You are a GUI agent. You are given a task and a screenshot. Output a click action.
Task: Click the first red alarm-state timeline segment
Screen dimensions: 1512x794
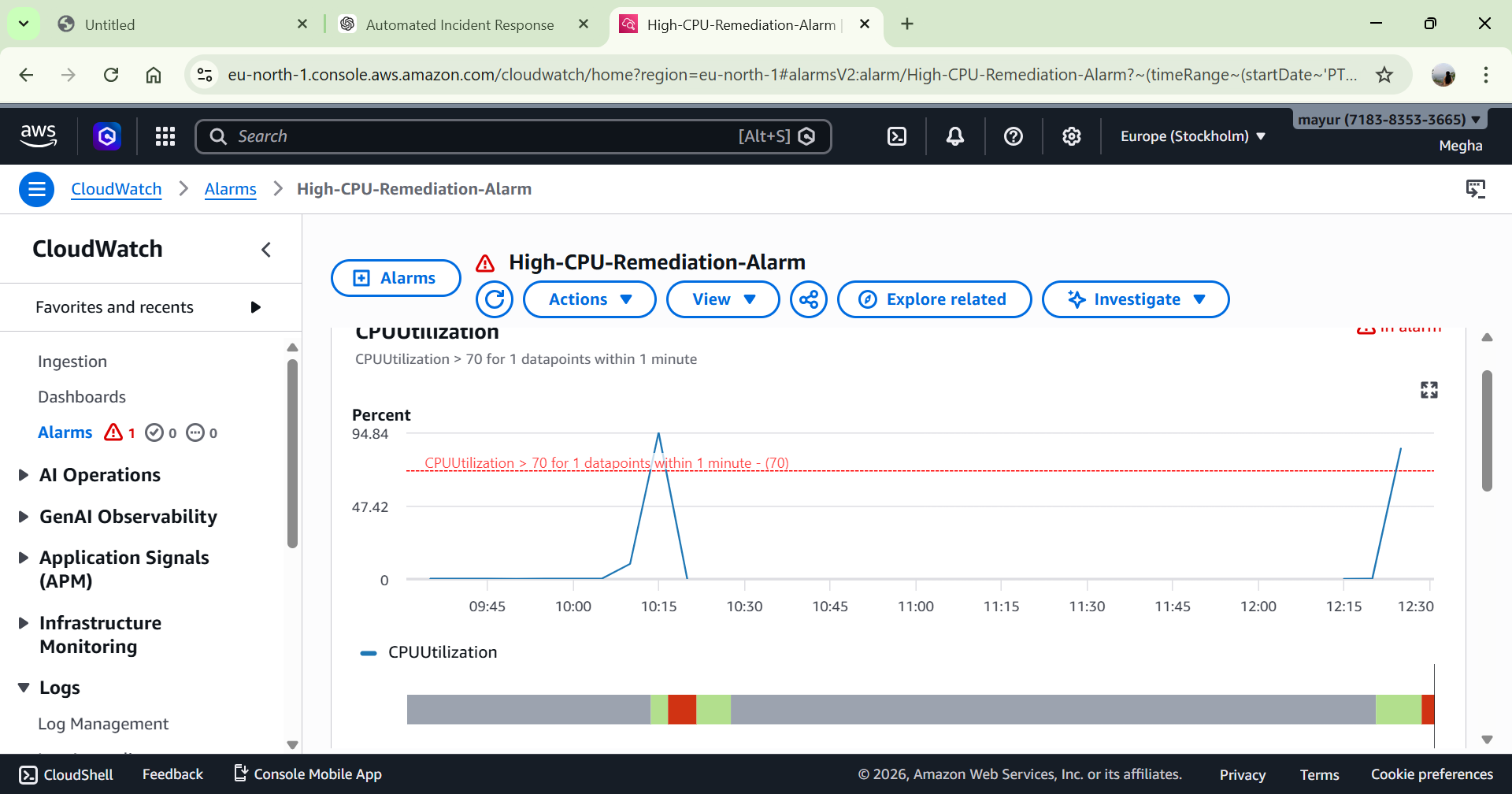click(682, 709)
